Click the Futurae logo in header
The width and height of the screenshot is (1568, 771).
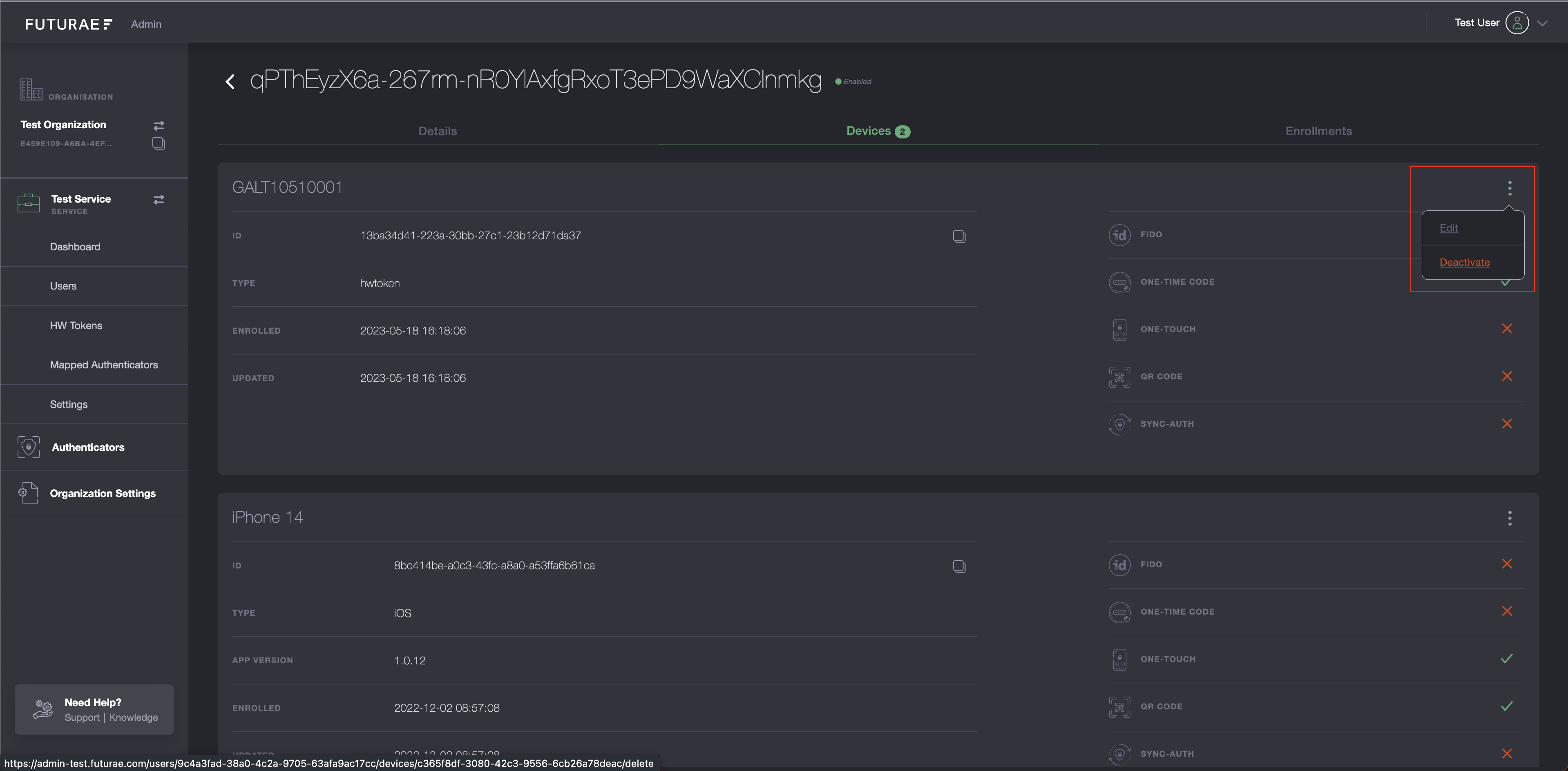[x=68, y=24]
